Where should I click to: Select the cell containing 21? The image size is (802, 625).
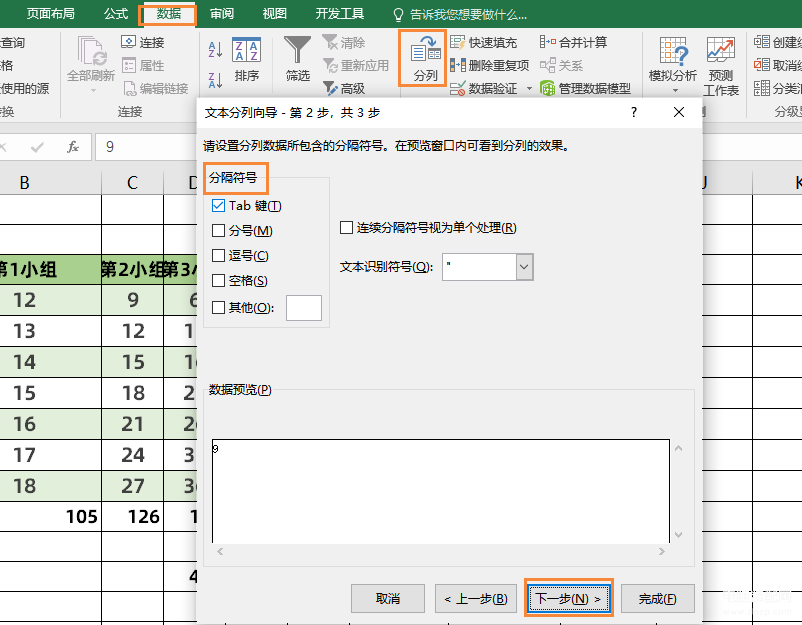(x=132, y=423)
